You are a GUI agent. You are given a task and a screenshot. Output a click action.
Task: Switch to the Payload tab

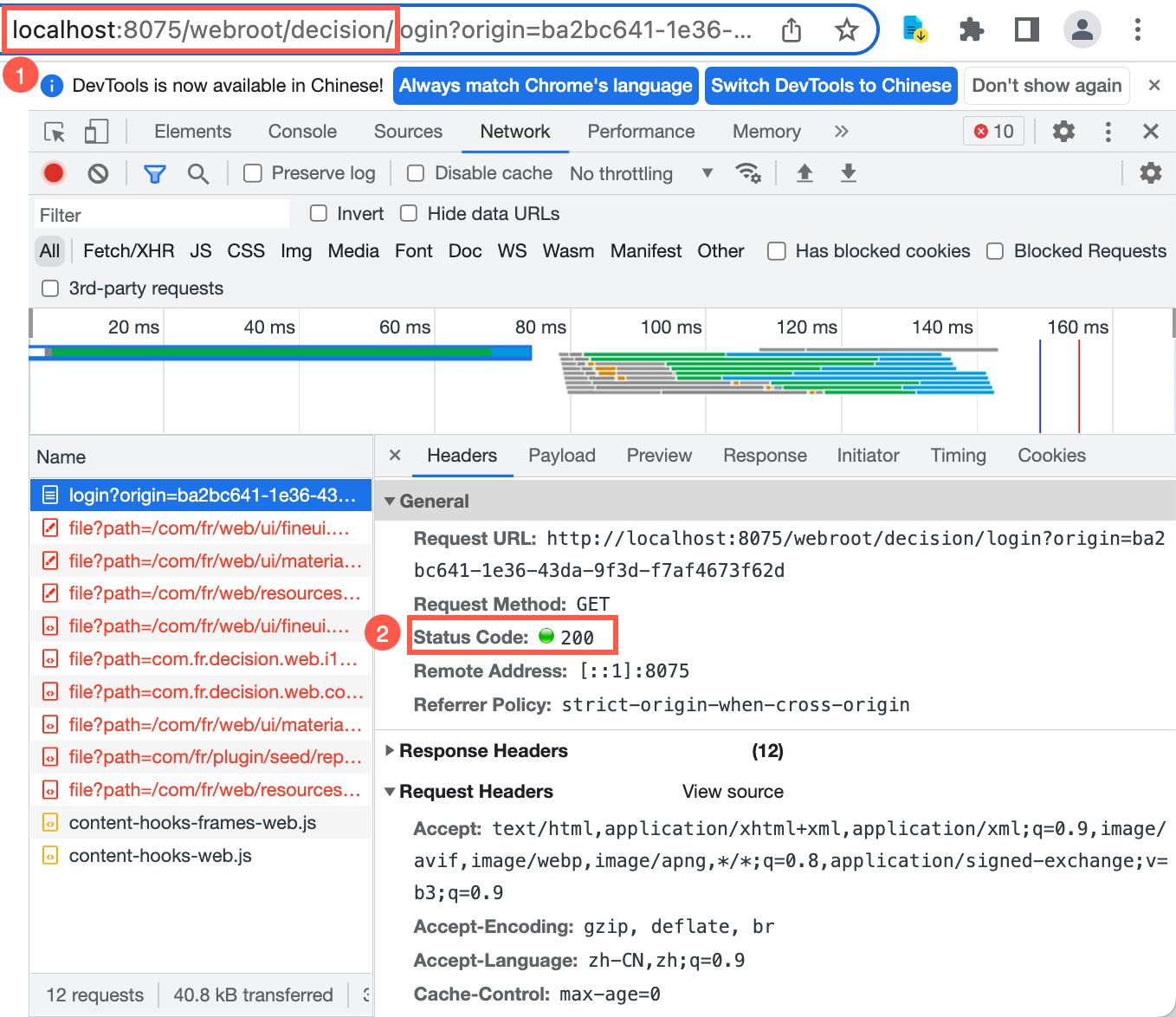pos(561,455)
